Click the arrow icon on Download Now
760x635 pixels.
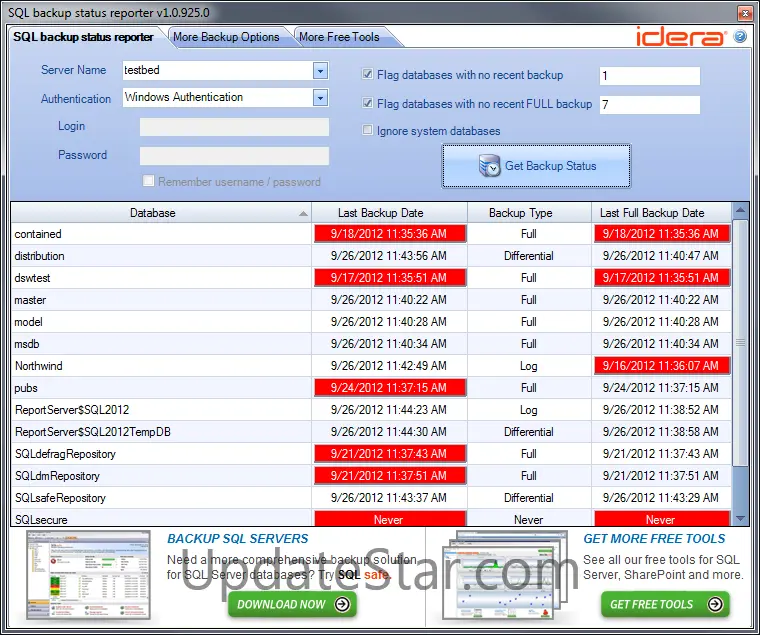pyautogui.click(x=342, y=604)
